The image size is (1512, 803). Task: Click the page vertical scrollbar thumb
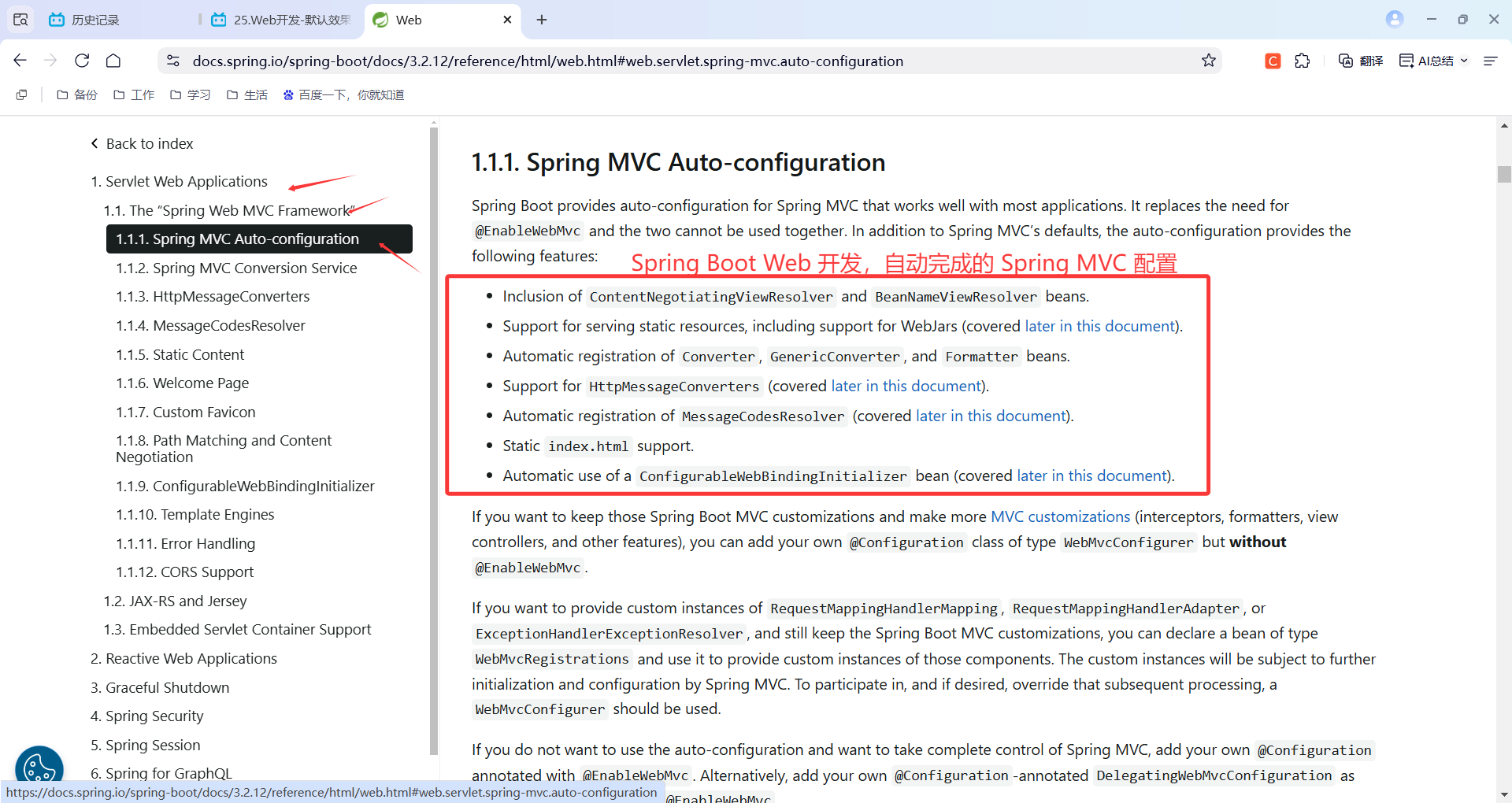point(1504,174)
